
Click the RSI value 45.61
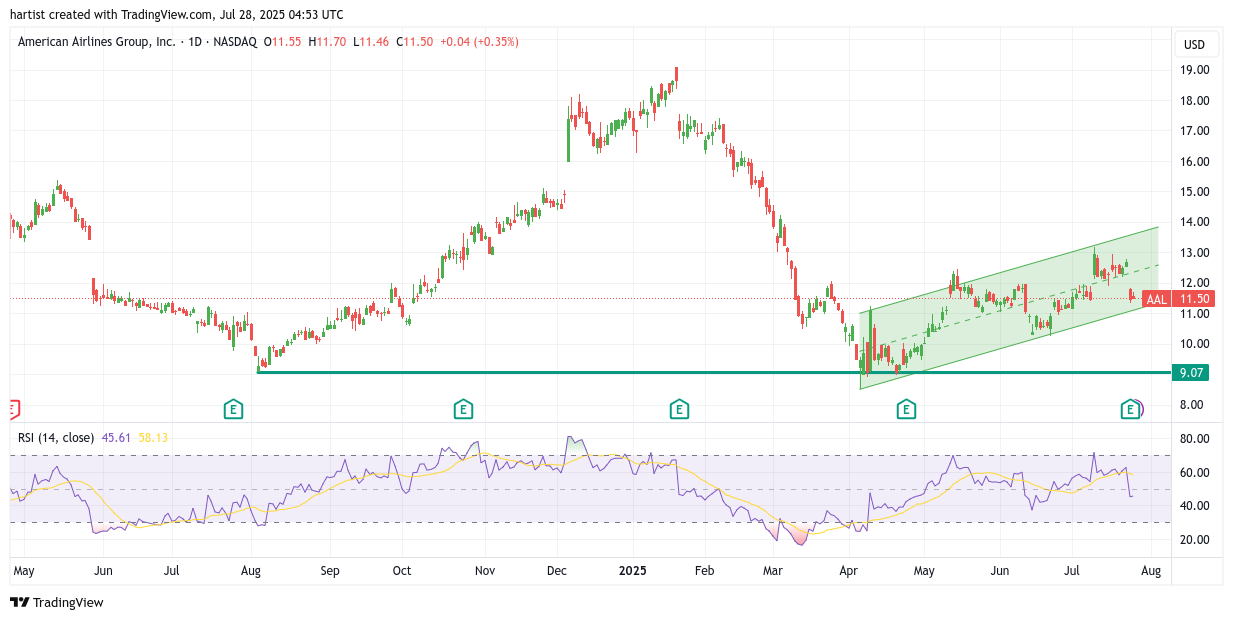116,437
